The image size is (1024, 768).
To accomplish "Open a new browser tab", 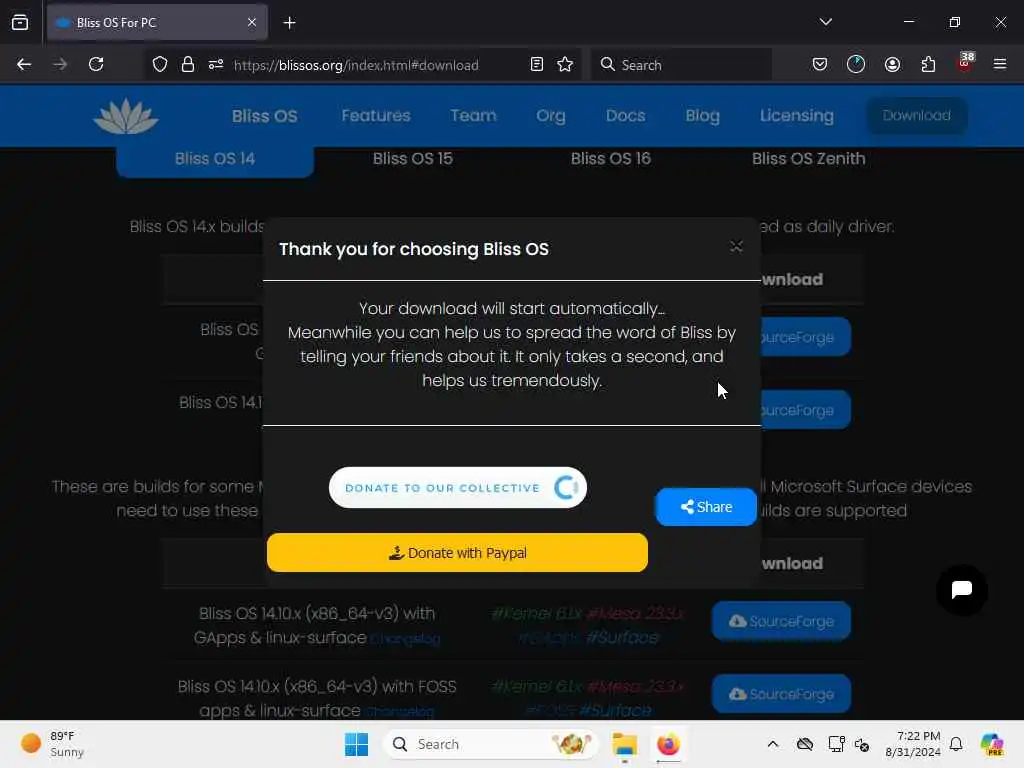I will [289, 24].
